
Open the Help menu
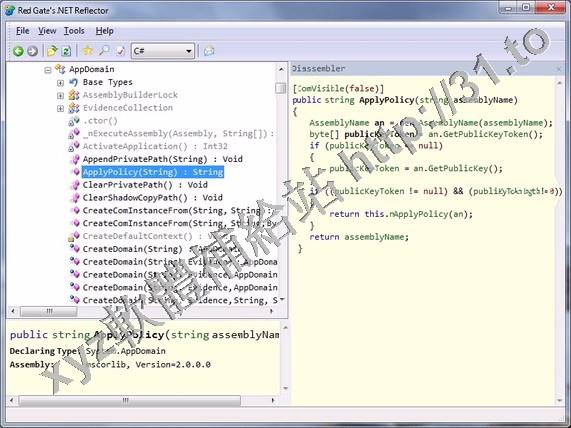coord(105,31)
